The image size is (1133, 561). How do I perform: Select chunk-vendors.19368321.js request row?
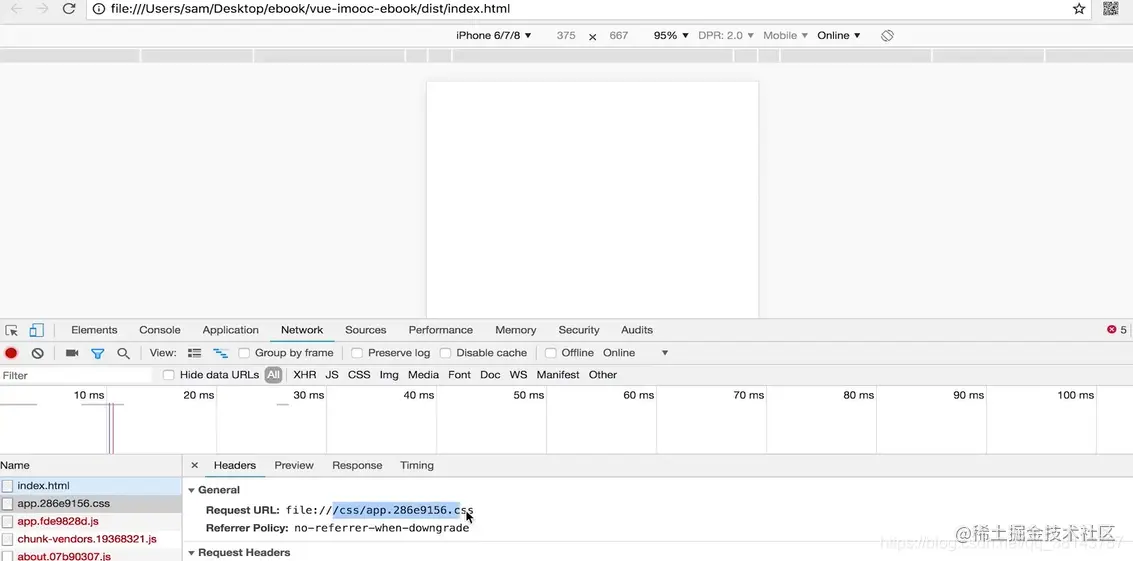(x=90, y=539)
